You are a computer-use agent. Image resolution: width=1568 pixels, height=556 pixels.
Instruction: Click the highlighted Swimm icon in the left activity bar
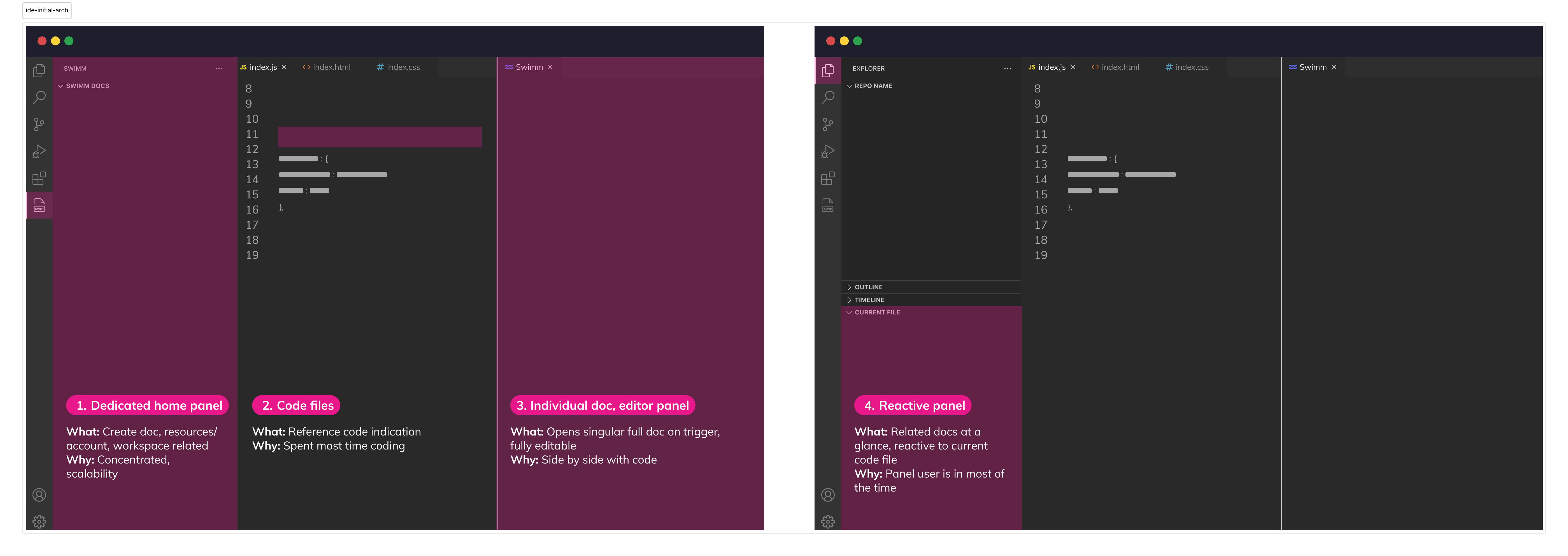pyautogui.click(x=39, y=205)
